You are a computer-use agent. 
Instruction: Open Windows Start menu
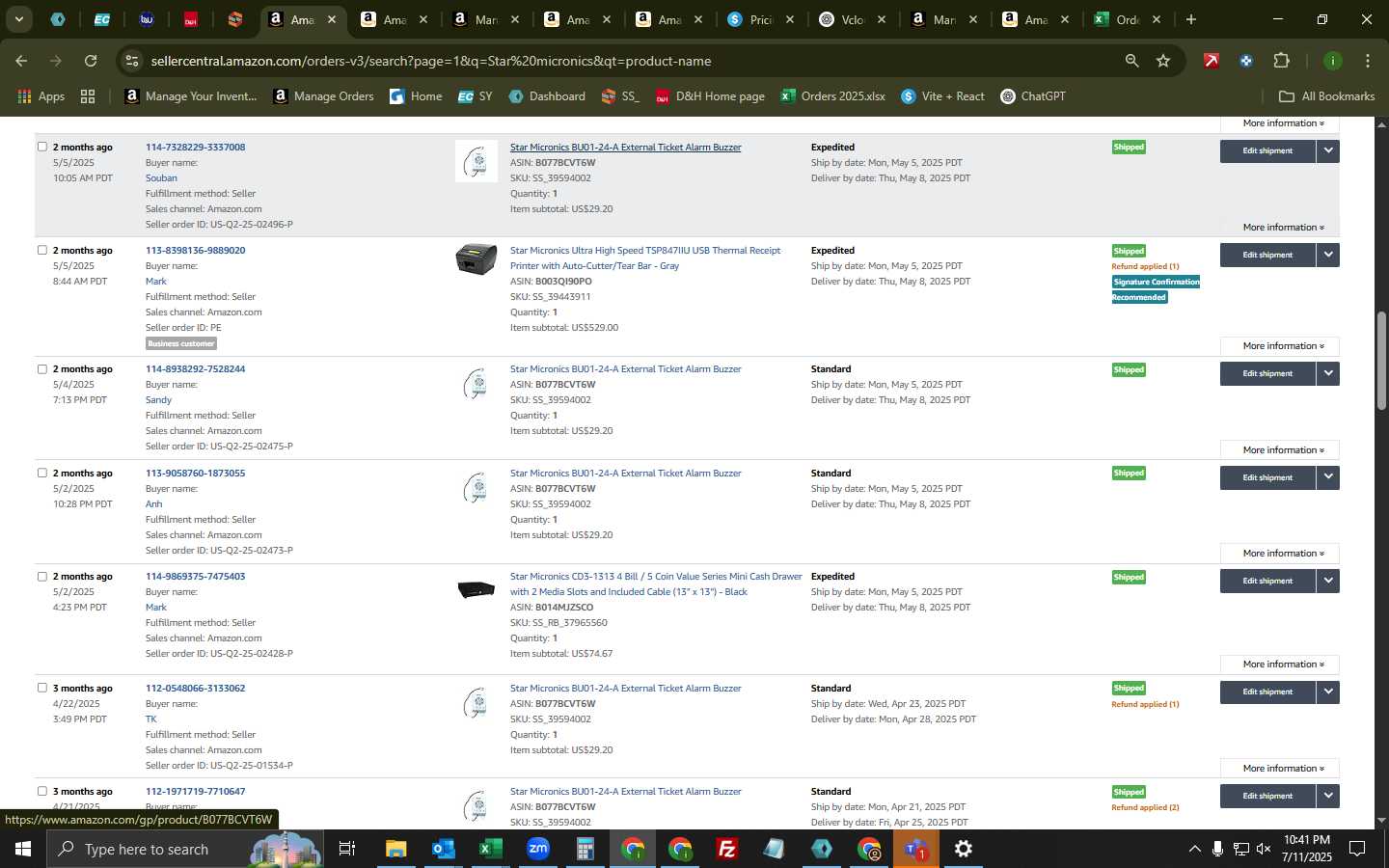(x=22, y=849)
